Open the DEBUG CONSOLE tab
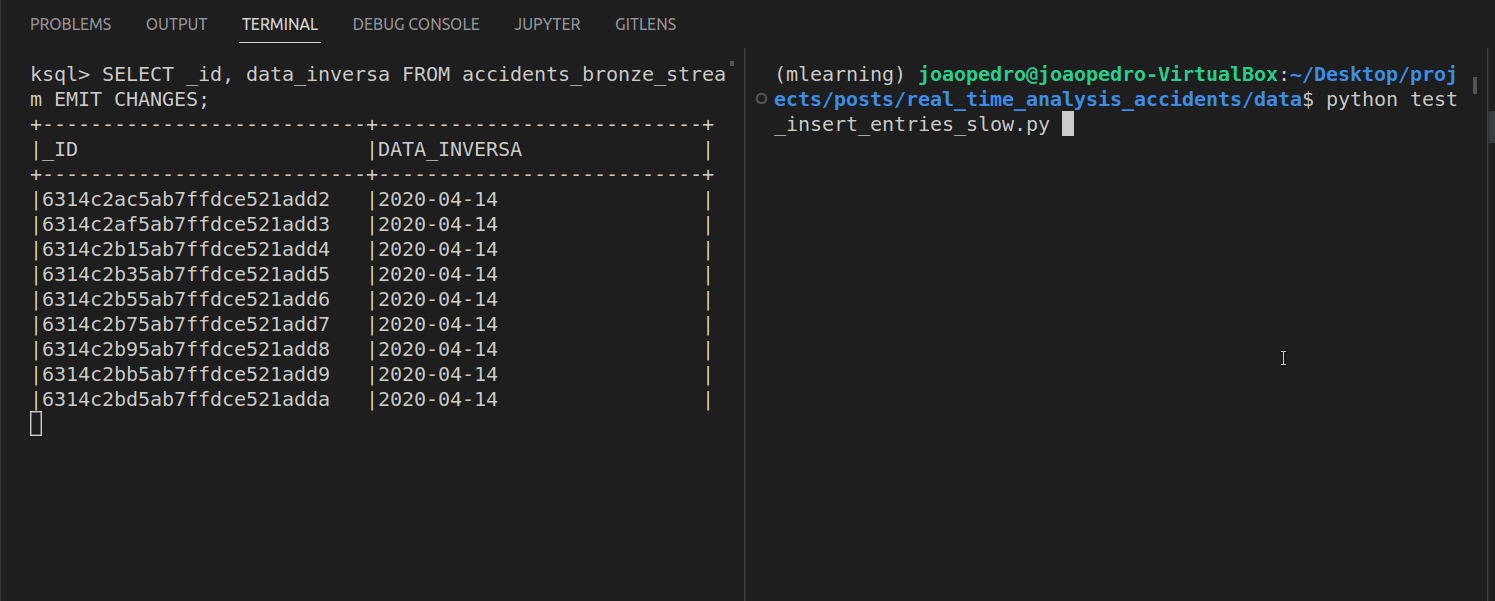Viewport: 1495px width, 601px height. [416, 24]
